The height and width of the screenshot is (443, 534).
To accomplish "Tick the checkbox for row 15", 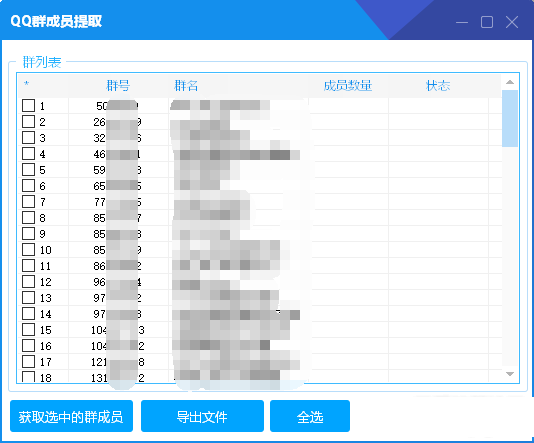I will point(28,330).
